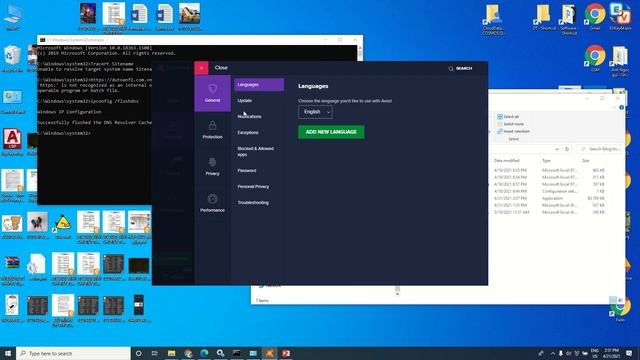The height and width of the screenshot is (360, 640).
Task: Click the ADD NEW LANGUAGE button
Action: [x=331, y=132]
